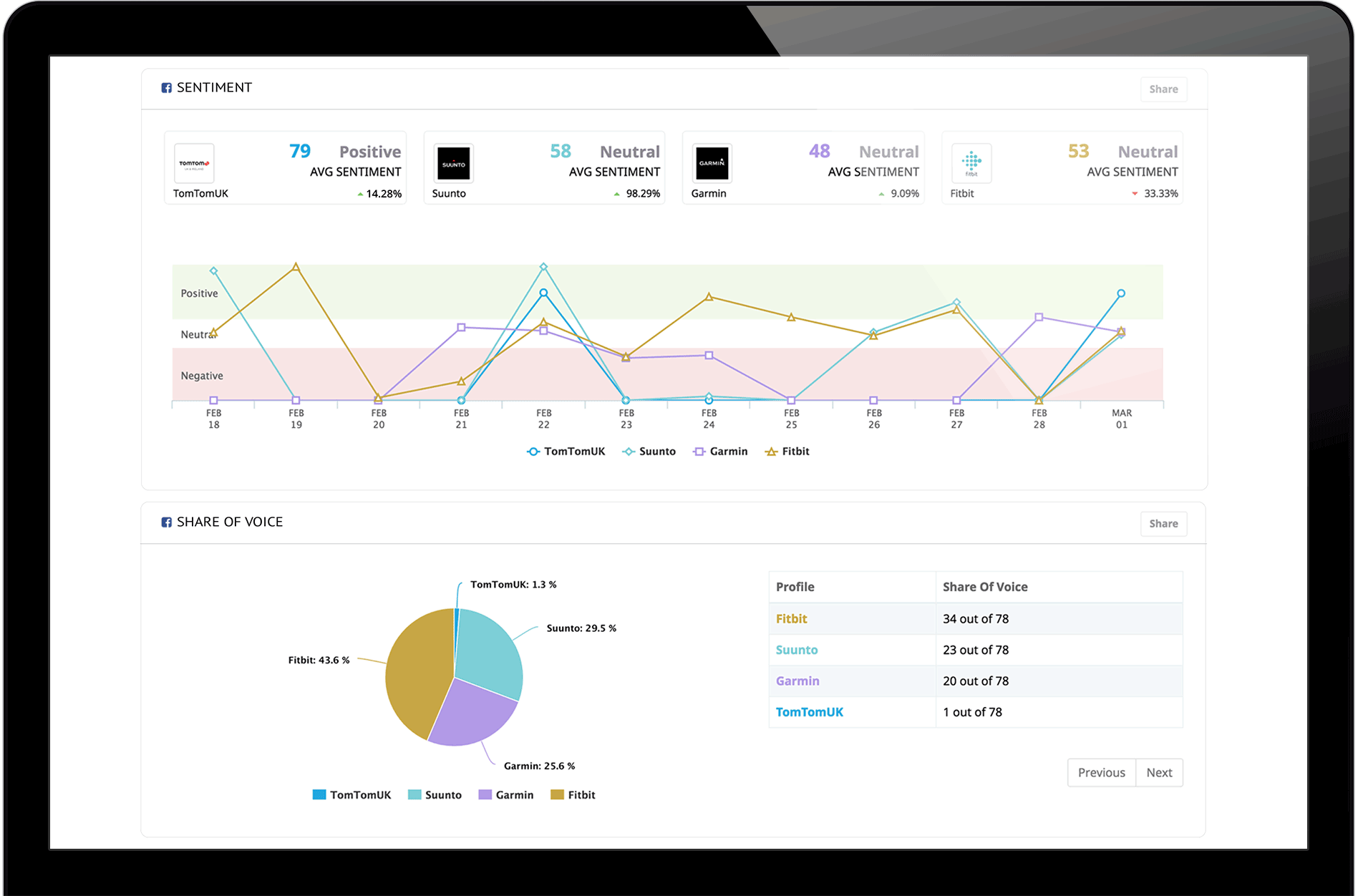This screenshot has width=1358, height=896.
Task: Click the Share button in Share of Voice panel
Action: pos(1163,524)
